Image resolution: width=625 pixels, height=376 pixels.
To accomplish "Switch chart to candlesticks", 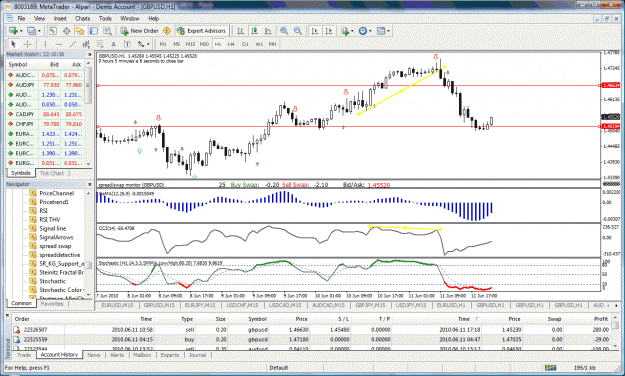I will tap(254, 31).
